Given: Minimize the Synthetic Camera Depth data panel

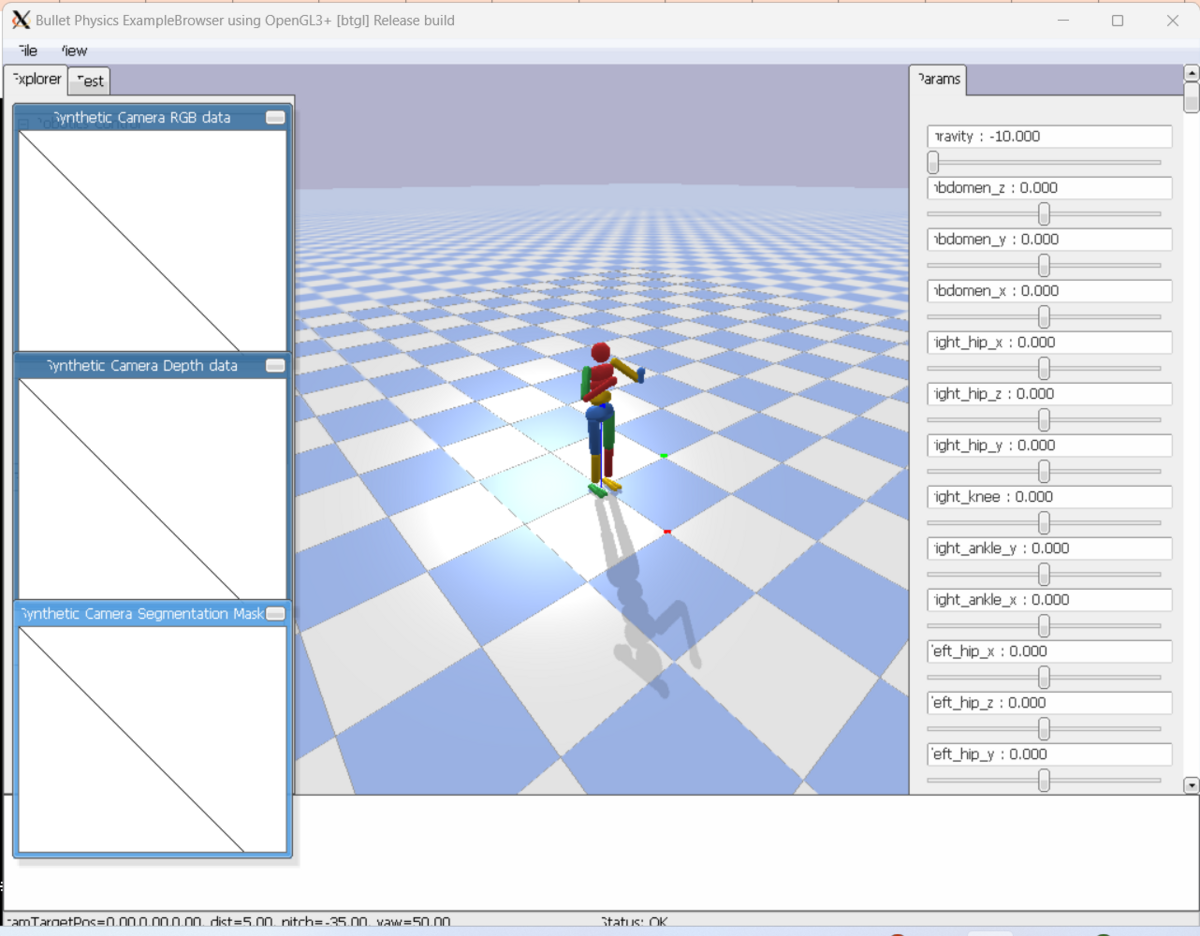Looking at the screenshot, I should (x=275, y=366).
